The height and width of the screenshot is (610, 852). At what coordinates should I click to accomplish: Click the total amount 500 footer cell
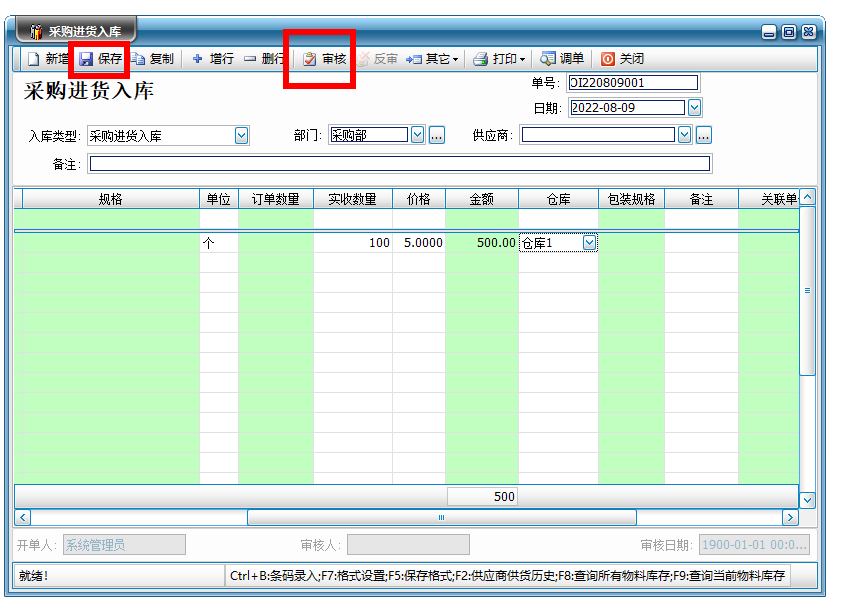(x=482, y=496)
